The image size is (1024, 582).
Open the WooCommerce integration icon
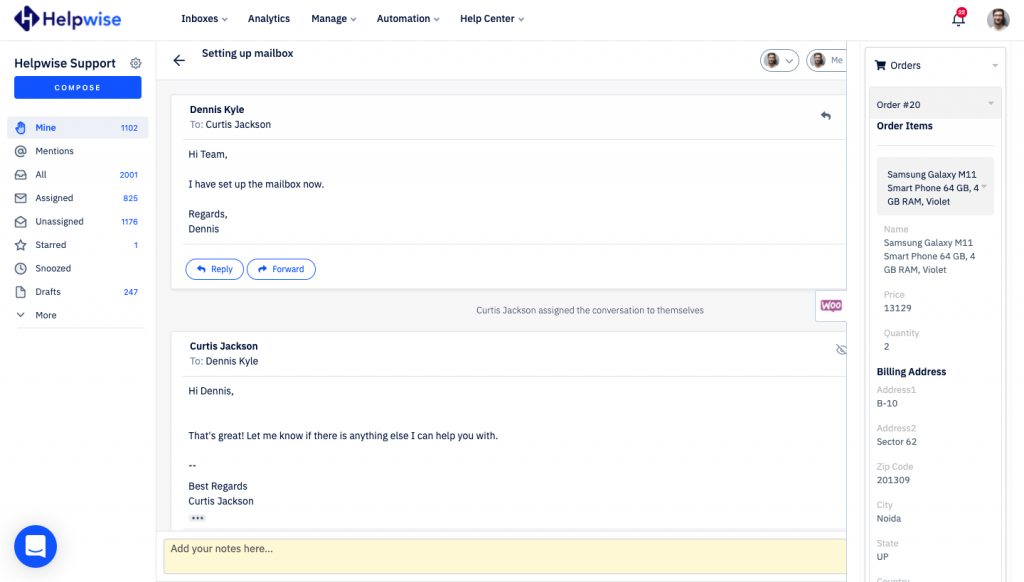pos(830,306)
